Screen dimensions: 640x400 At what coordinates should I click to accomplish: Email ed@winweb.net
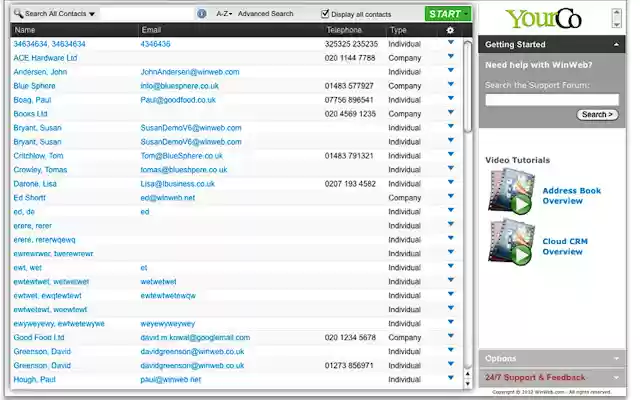pos(168,198)
